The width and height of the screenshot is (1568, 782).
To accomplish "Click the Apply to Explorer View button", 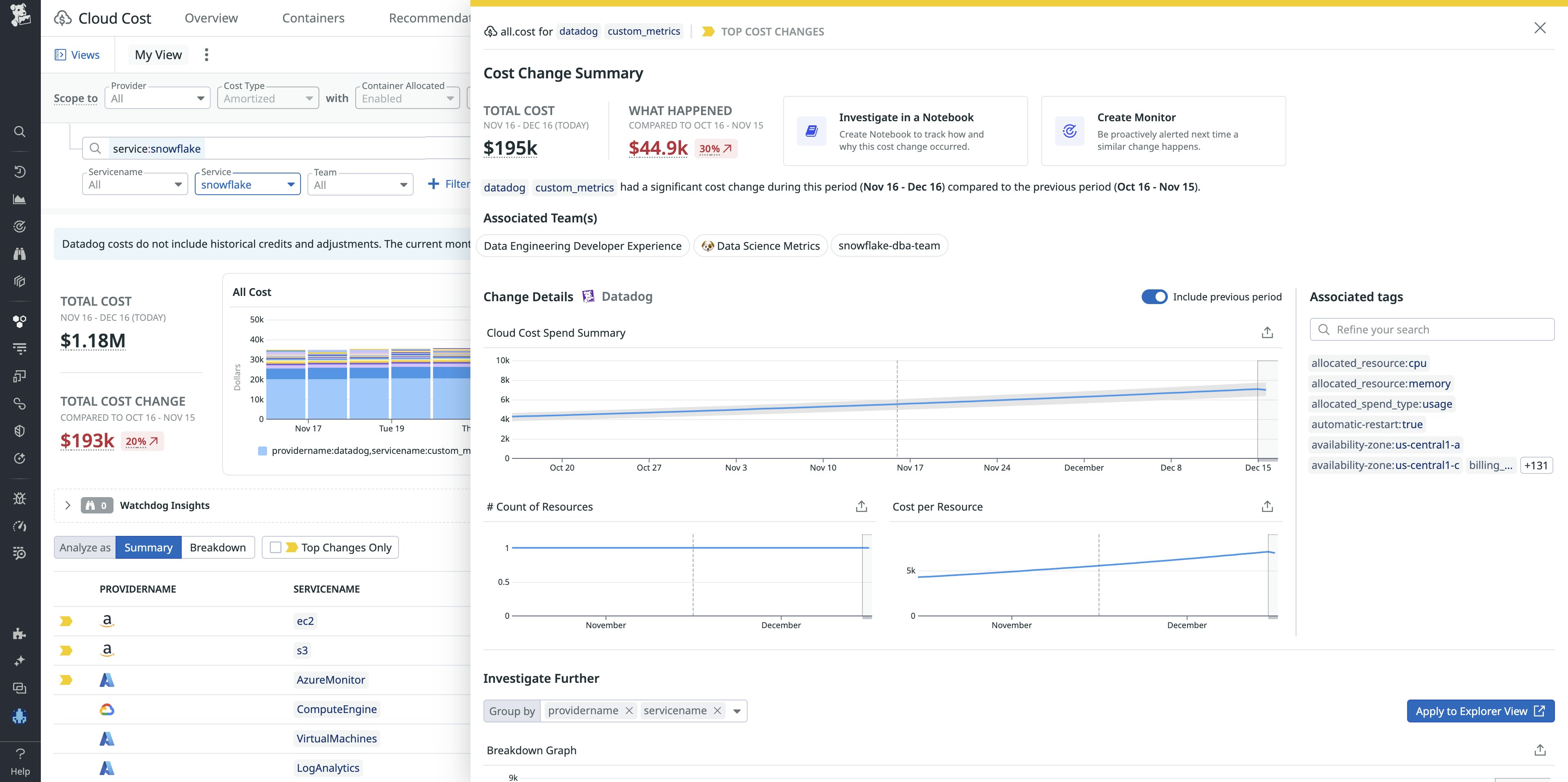I will (1480, 710).
